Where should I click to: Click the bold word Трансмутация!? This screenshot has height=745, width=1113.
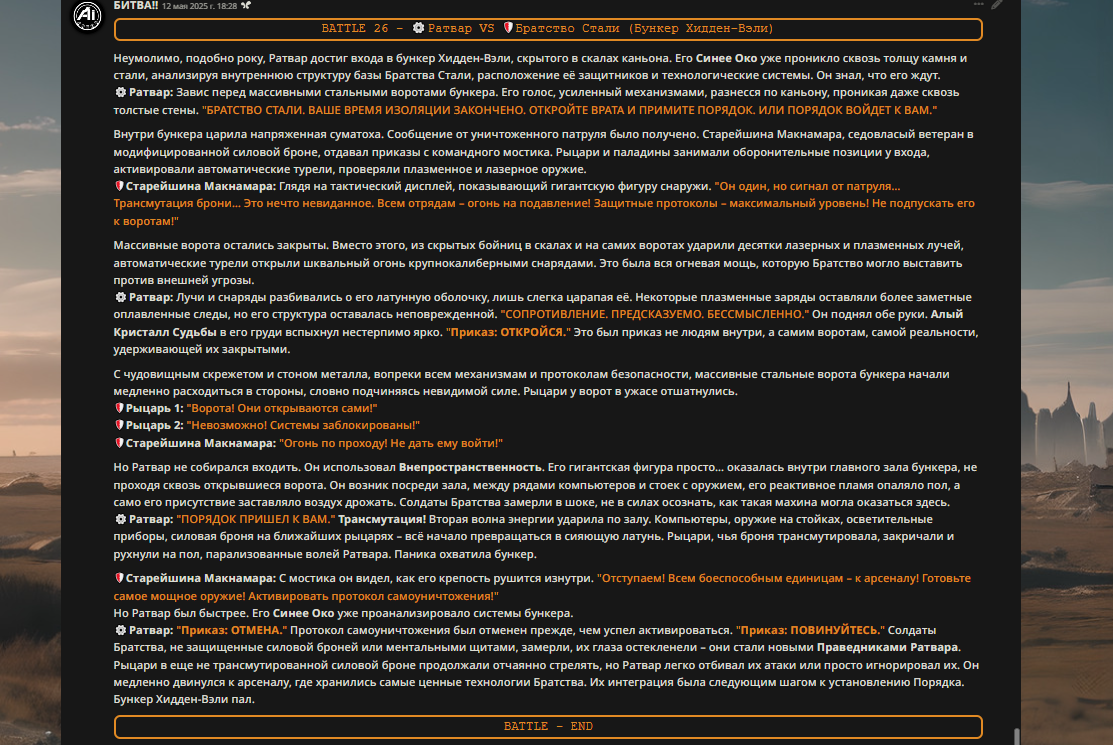382,520
